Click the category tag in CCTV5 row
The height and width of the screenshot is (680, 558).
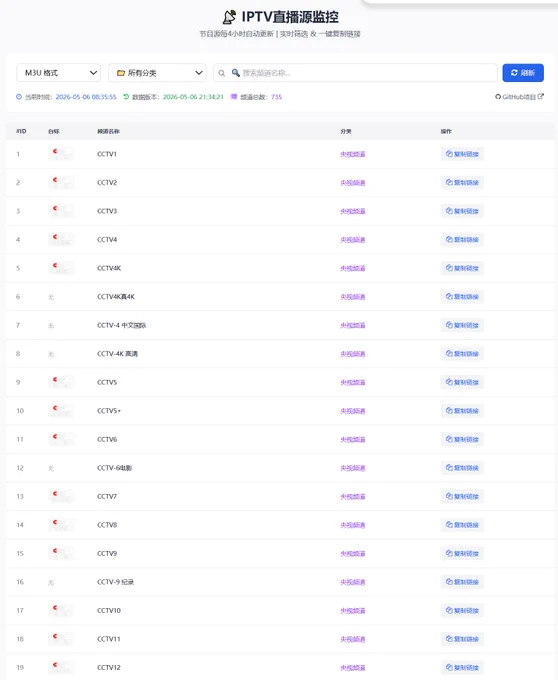(353, 382)
